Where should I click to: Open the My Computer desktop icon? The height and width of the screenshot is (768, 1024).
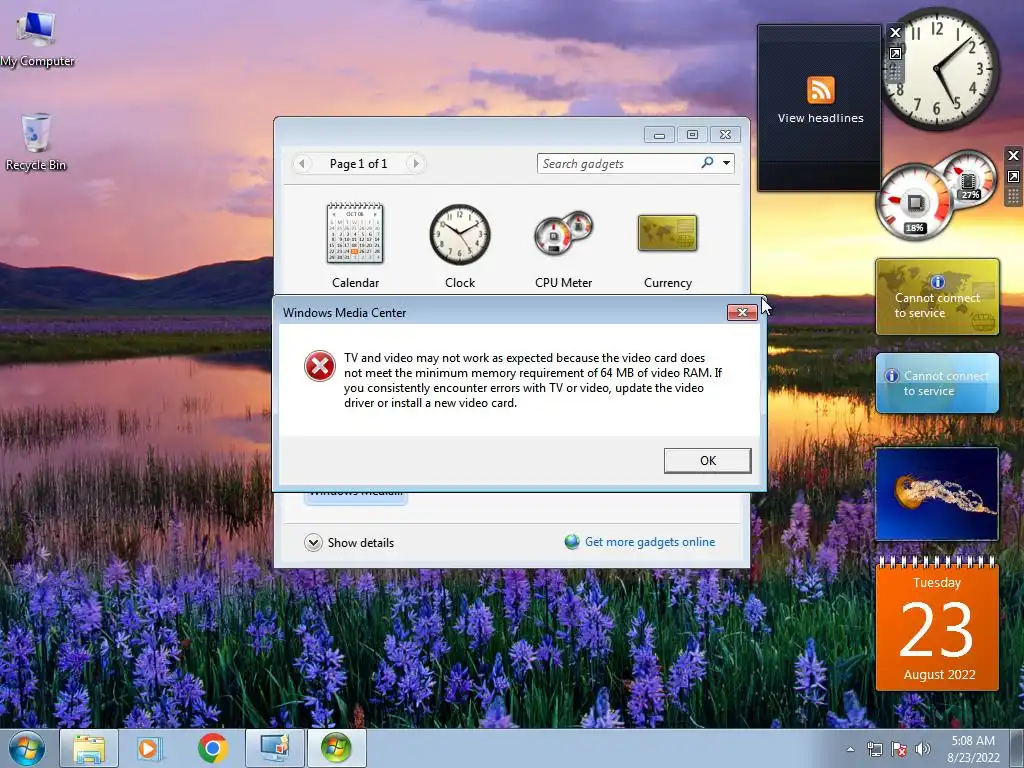point(37,40)
